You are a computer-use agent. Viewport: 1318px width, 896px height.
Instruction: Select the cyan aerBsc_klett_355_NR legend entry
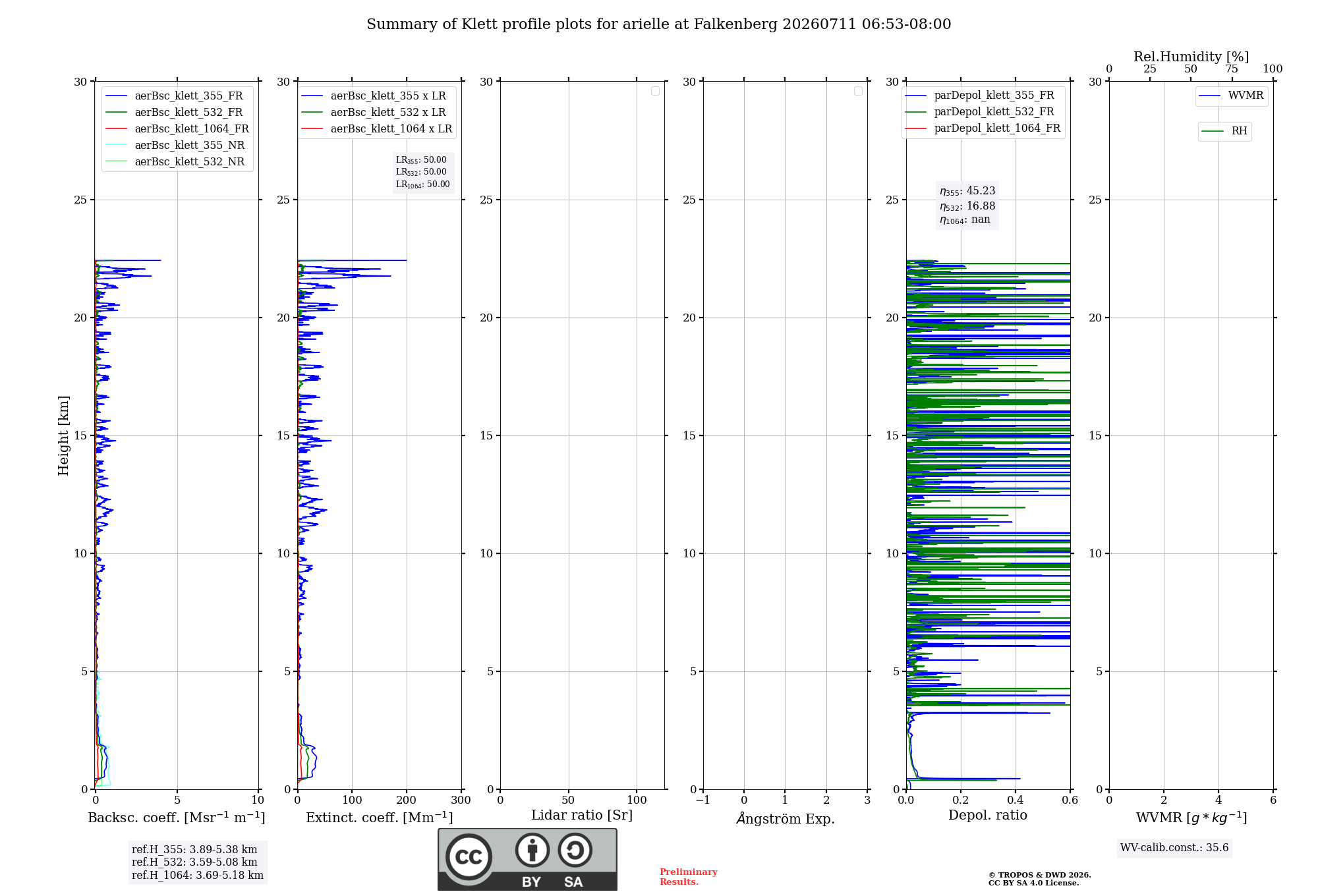click(175, 146)
